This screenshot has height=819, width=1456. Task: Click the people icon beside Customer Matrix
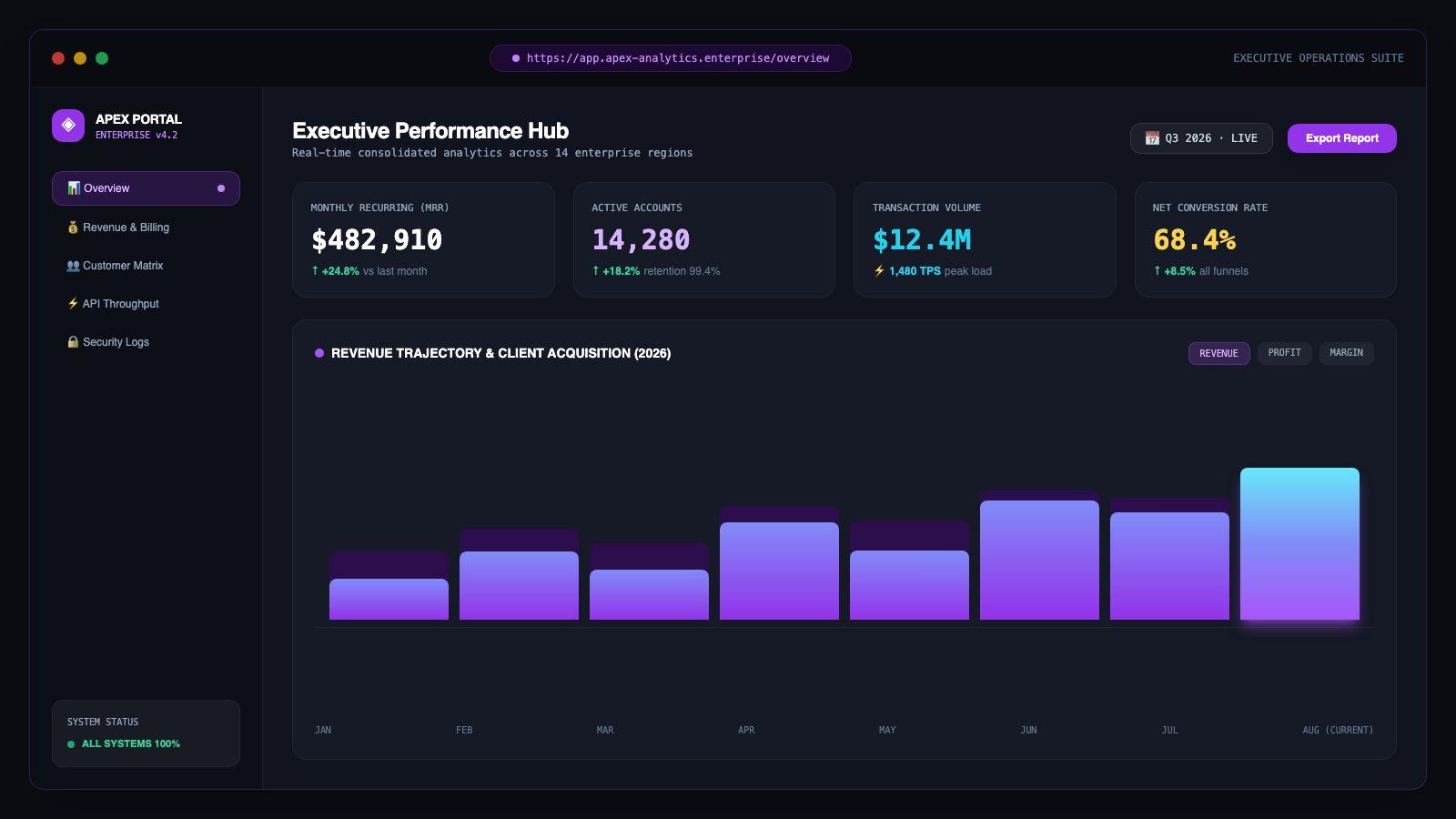73,266
